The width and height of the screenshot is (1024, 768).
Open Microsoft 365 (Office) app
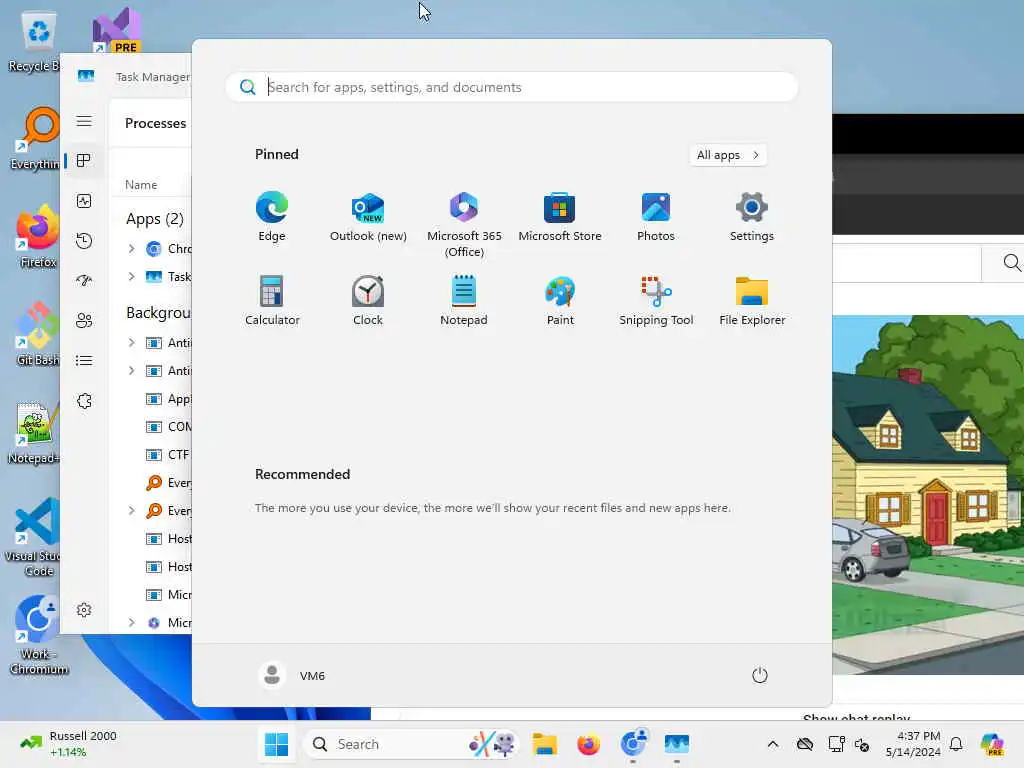464,225
